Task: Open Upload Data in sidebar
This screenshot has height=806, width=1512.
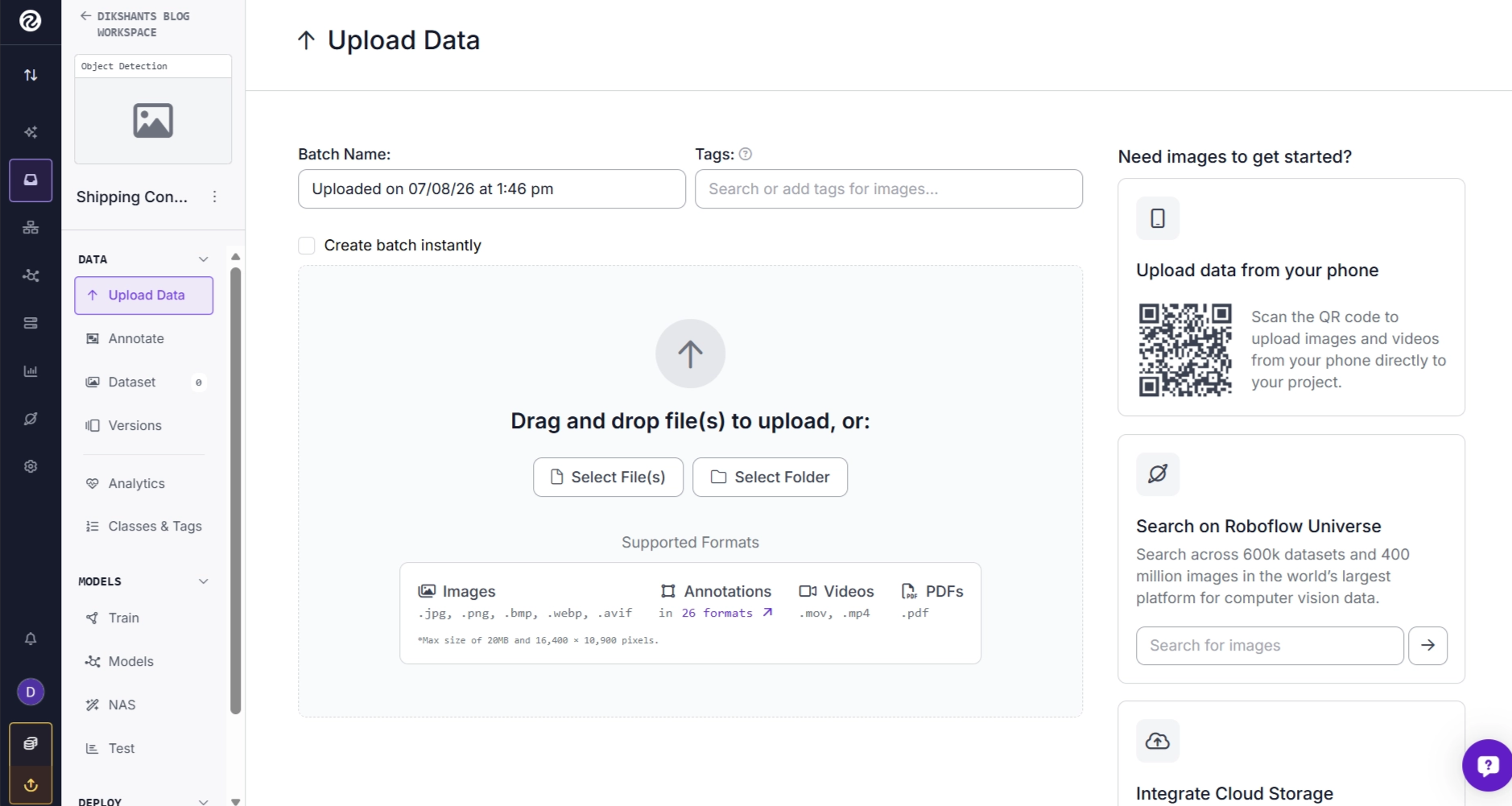Action: click(144, 296)
